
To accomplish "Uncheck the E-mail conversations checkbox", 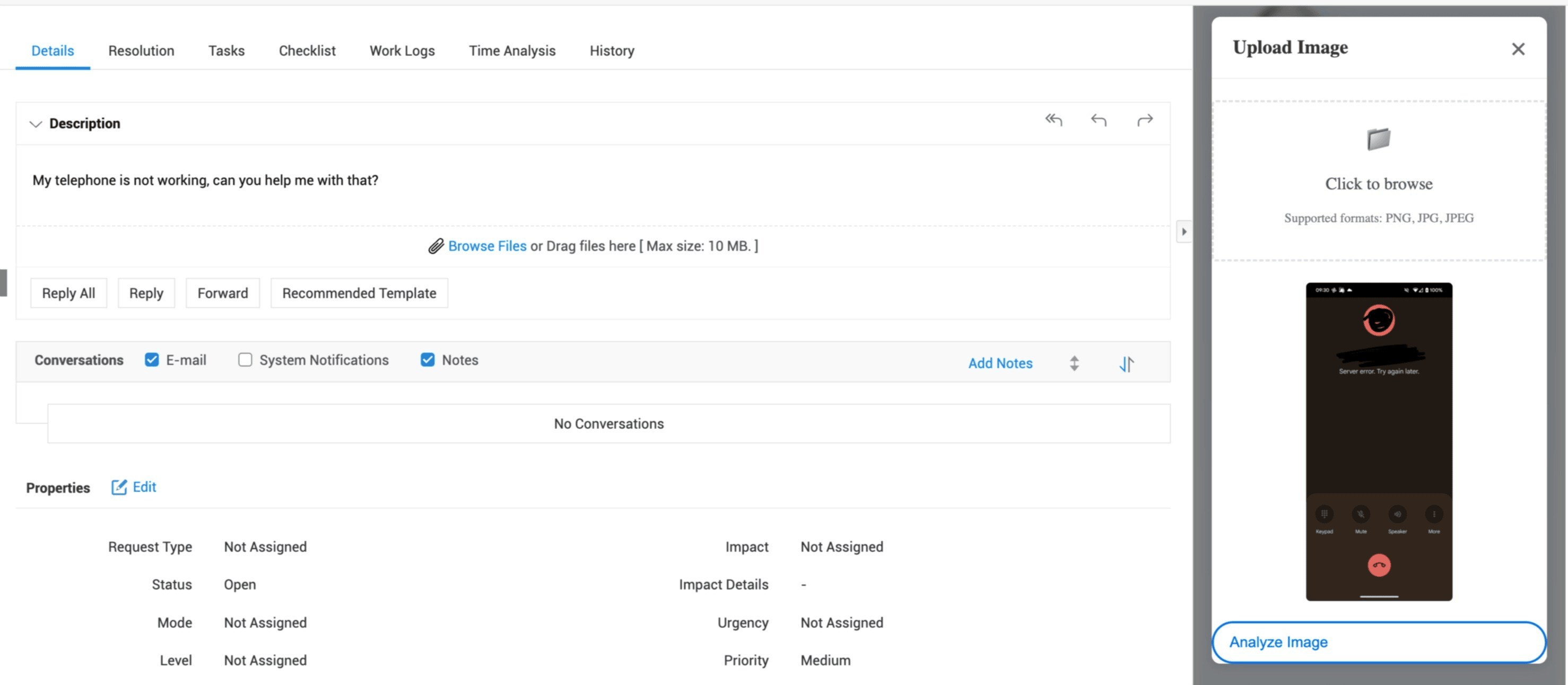I will point(152,360).
